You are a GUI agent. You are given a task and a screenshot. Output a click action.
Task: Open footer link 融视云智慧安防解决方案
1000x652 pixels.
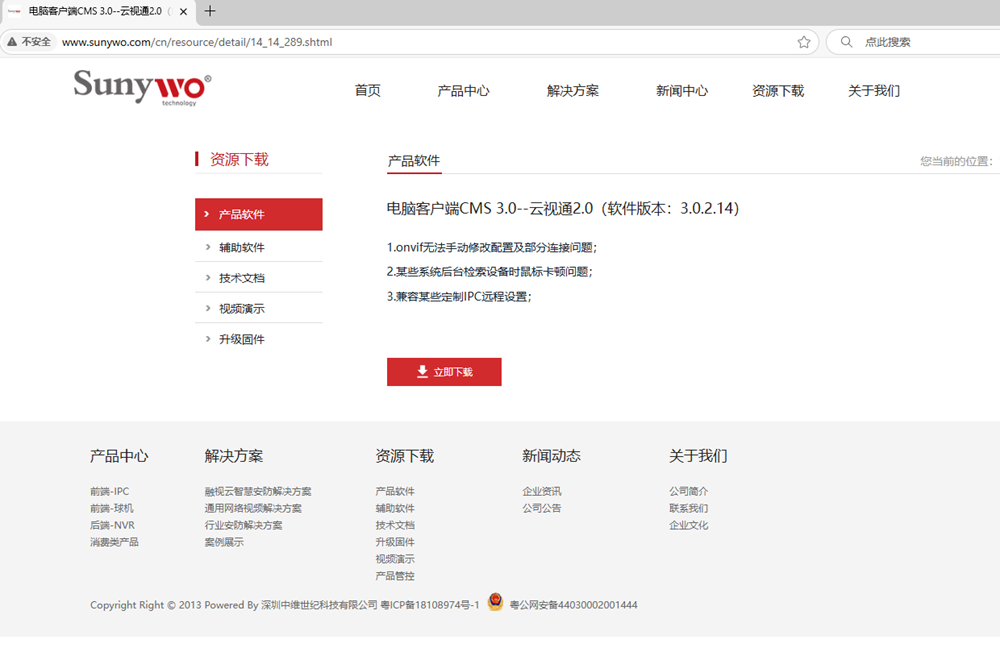point(258,491)
